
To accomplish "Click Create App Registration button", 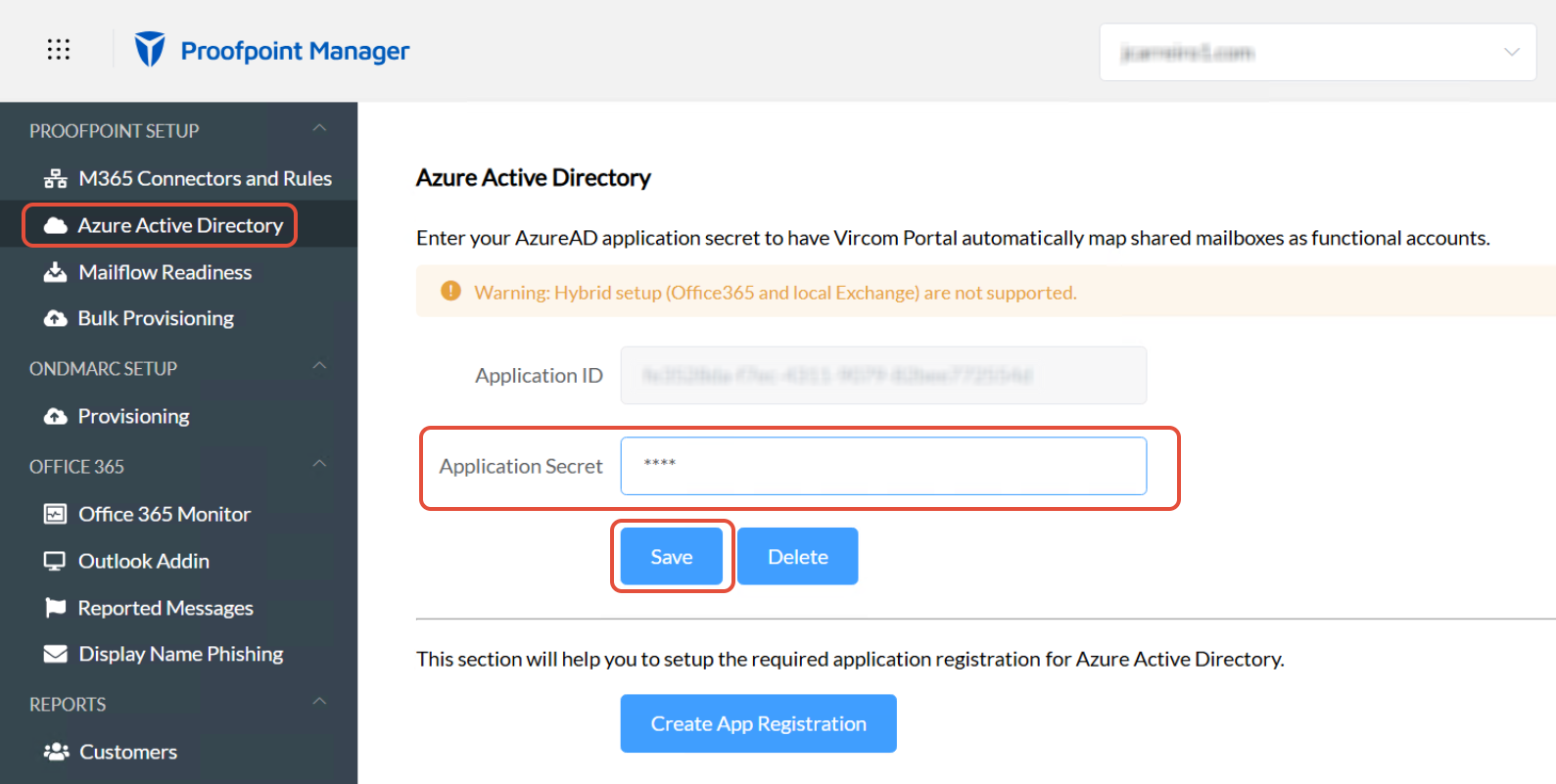I will click(759, 723).
